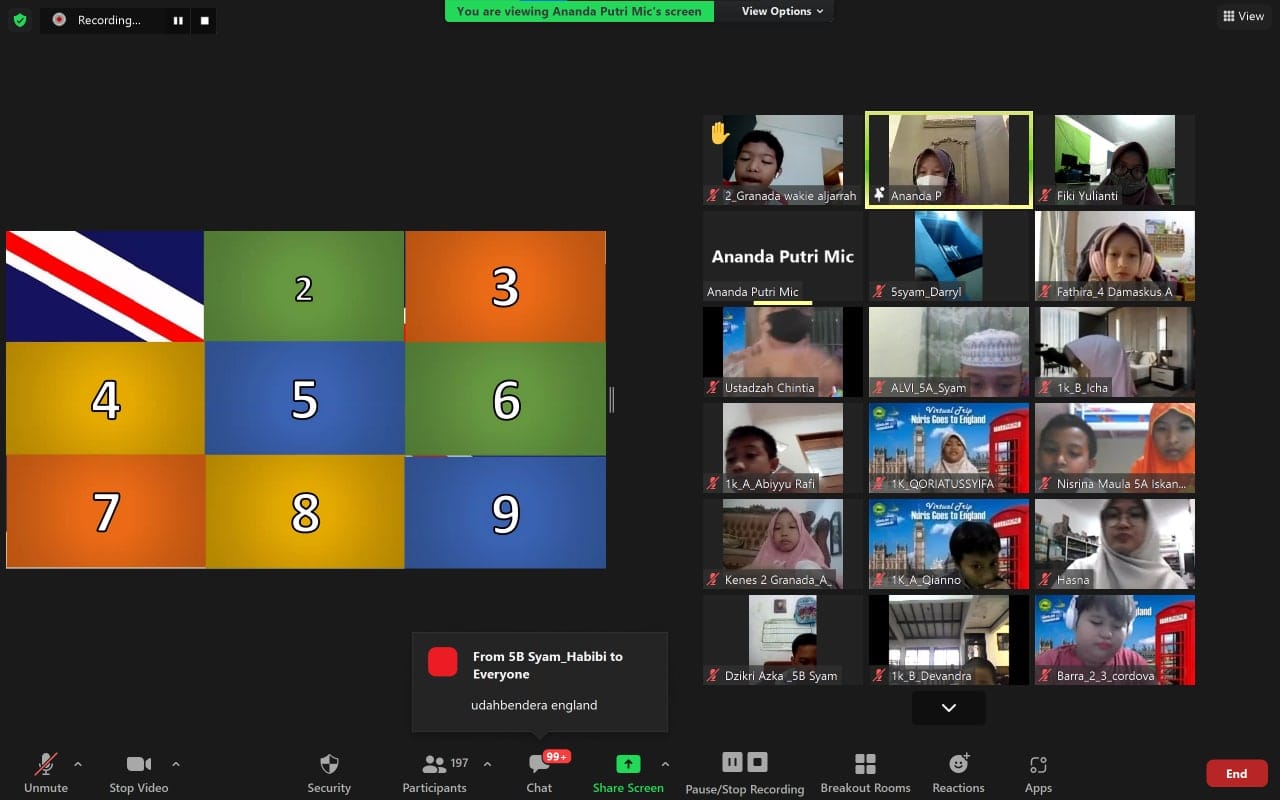Viewport: 1280px width, 800px height.
Task: Pause the recording in bottom toolbar
Action: click(732, 763)
